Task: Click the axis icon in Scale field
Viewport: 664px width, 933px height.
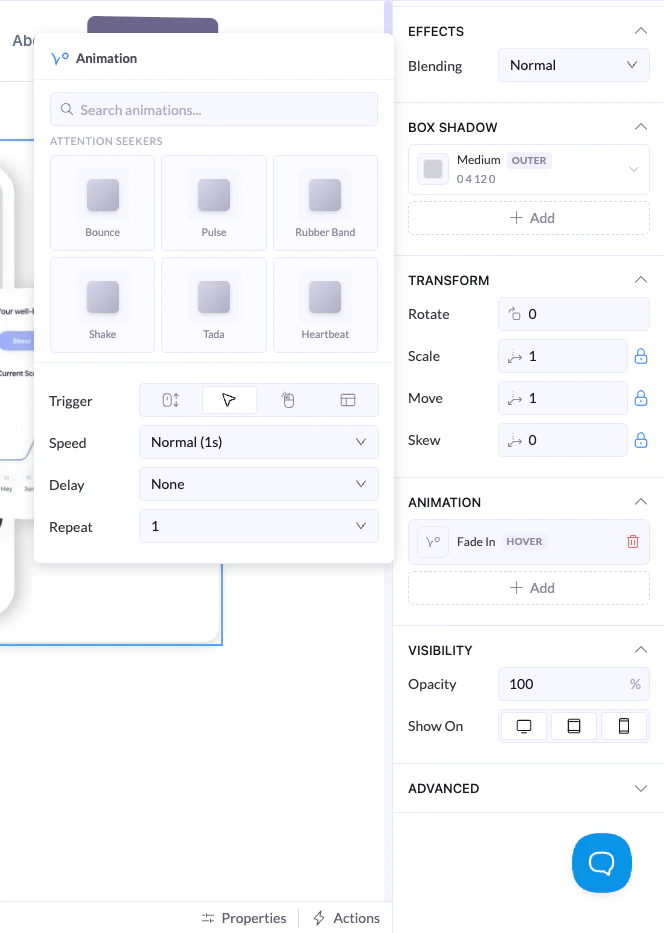Action: [x=514, y=357]
